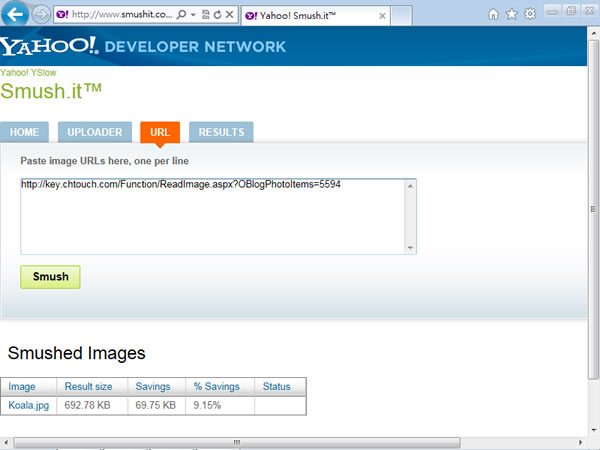Open the Koala.jpg image link
The height and width of the screenshot is (450, 600).
pos(29,405)
